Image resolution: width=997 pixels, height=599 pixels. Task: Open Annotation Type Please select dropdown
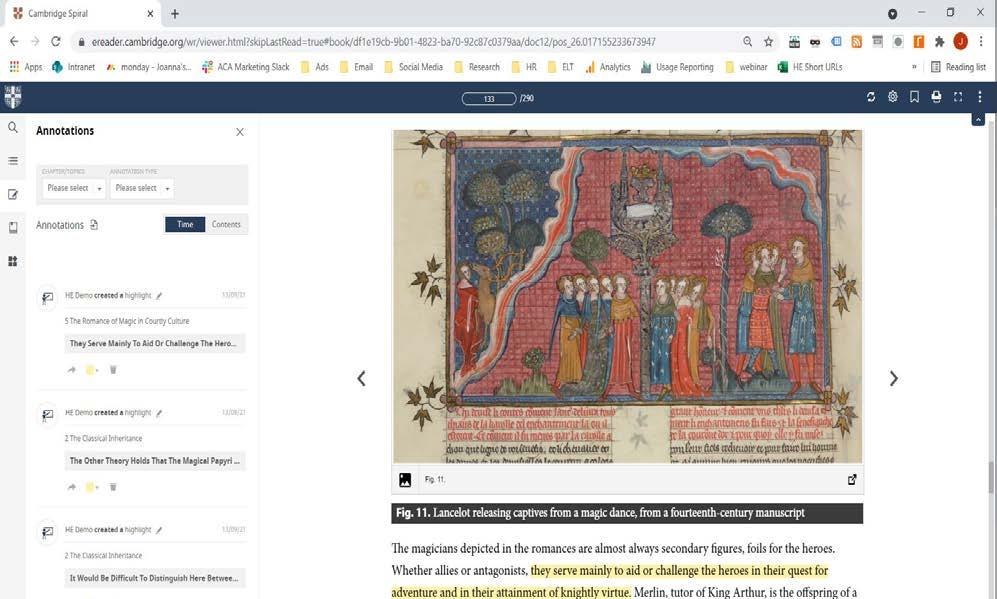(141, 188)
